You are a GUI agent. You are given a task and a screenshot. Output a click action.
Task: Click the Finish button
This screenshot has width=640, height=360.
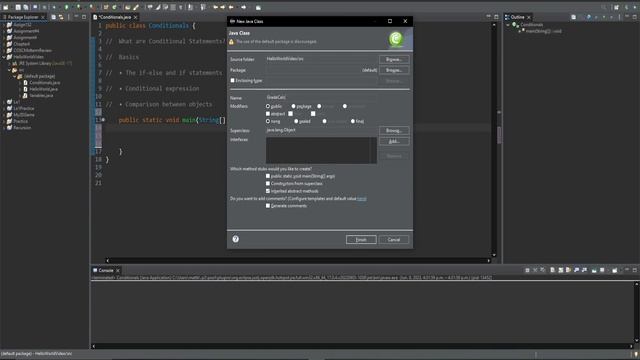coord(361,240)
